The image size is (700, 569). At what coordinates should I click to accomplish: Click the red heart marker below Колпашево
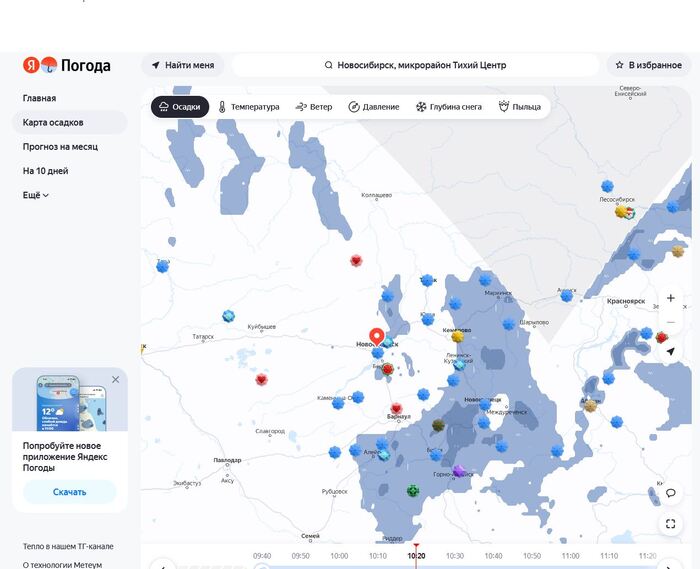pos(356,260)
